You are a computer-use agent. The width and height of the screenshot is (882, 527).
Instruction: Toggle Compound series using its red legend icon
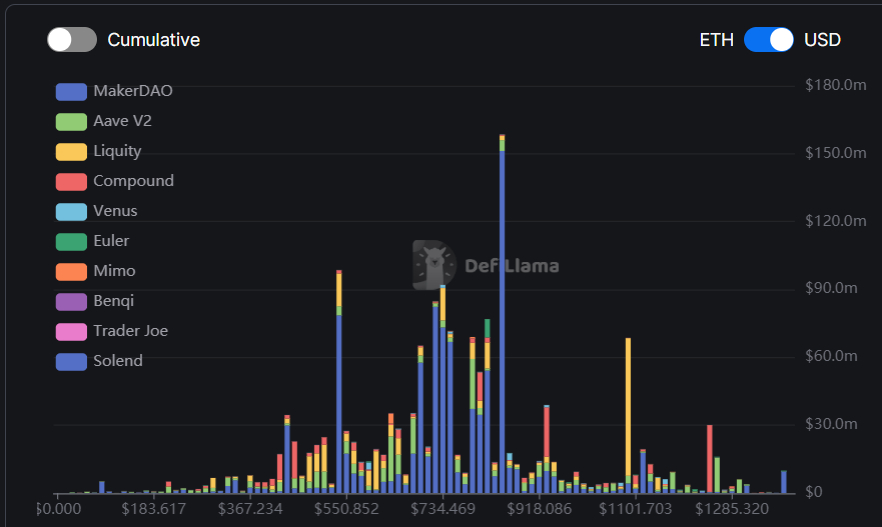click(71, 182)
